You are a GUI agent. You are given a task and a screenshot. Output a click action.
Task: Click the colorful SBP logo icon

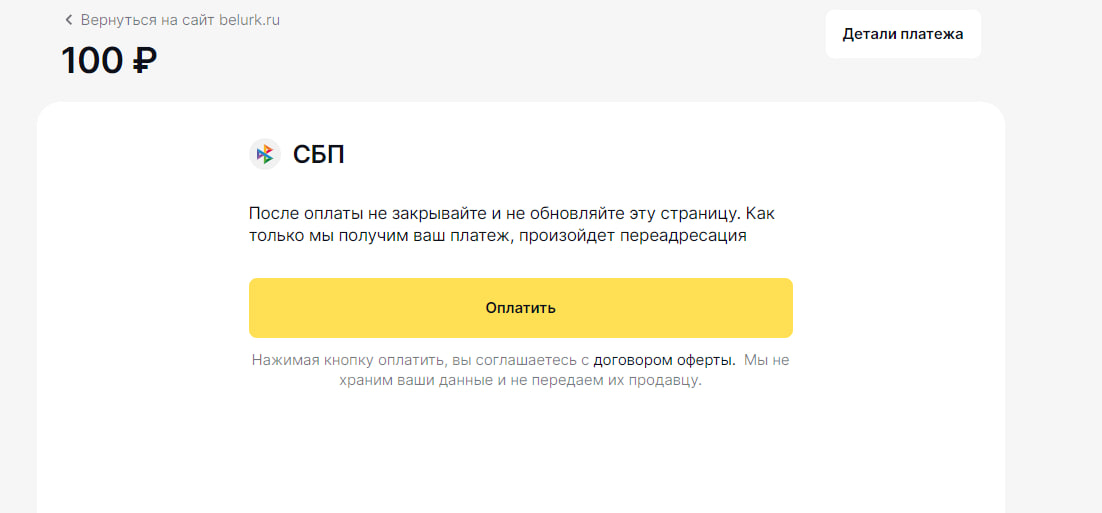[x=265, y=154]
